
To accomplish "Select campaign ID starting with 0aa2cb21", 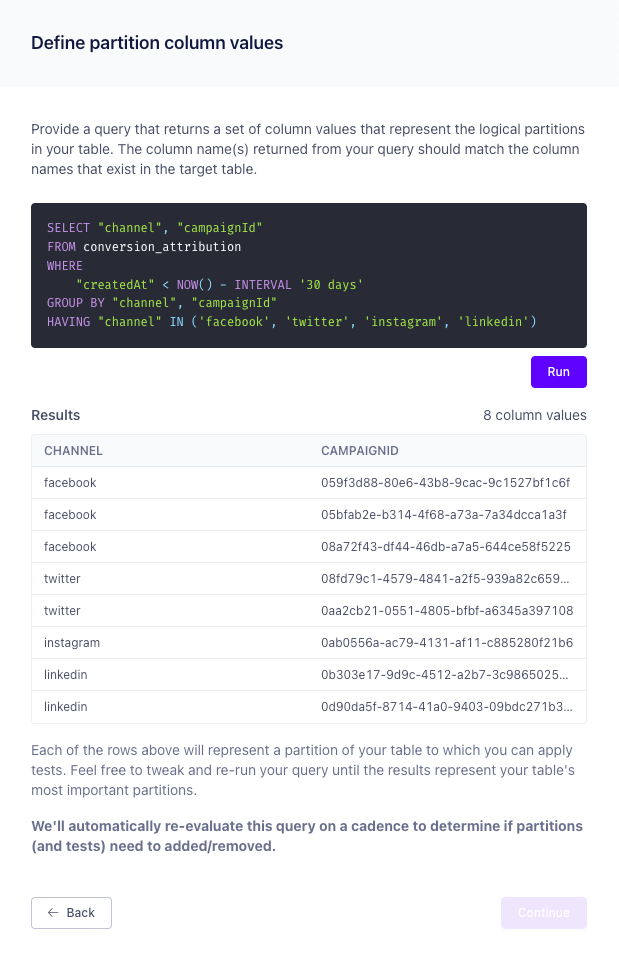I will (x=445, y=611).
